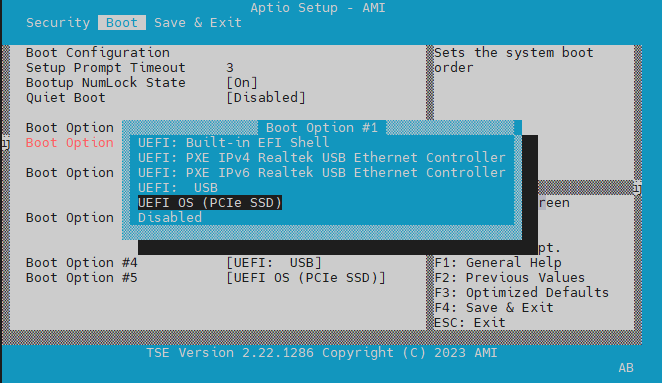Open the Save & Exit tab
The image size is (662, 383).
click(x=198, y=22)
